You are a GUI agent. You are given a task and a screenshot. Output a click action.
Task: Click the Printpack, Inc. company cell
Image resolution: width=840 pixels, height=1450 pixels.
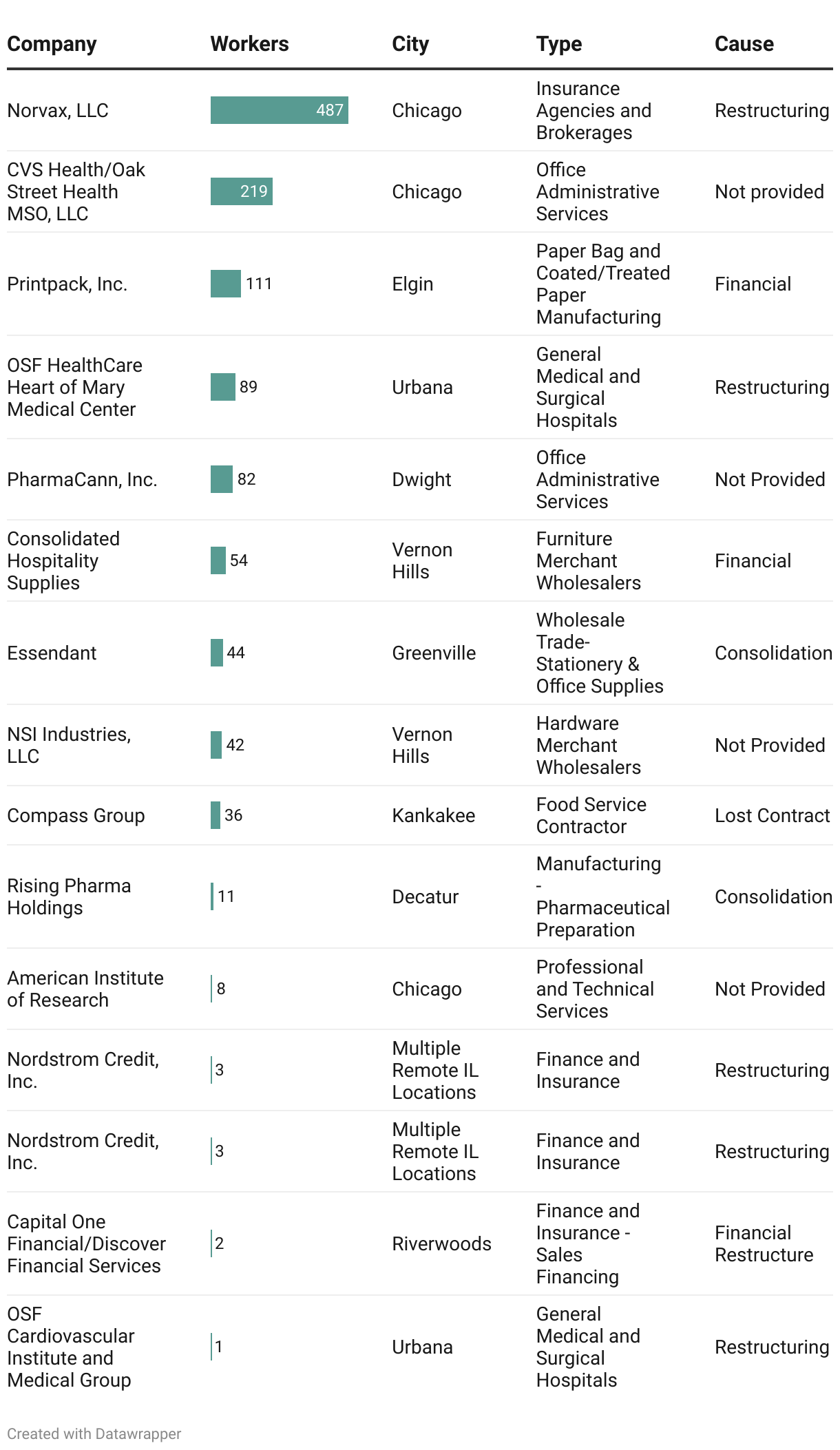[67, 284]
